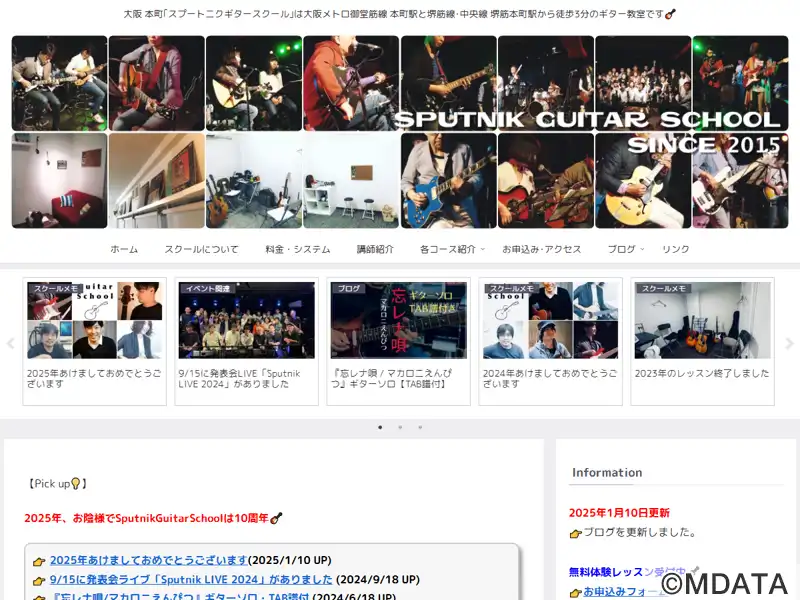Image resolution: width=800 pixels, height=600 pixels.
Task: Click the pointing hand icon beside ブログを更新しました
Action: click(576, 534)
